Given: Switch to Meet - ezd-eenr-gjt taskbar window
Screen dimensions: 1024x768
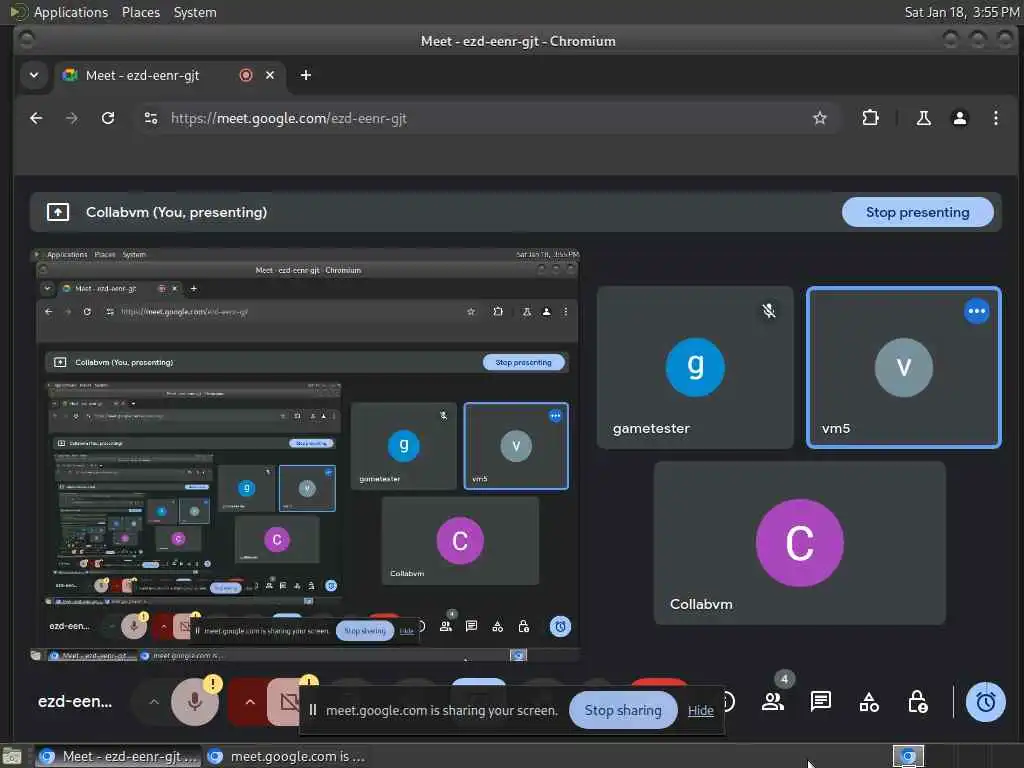Looking at the screenshot, I should [118, 756].
